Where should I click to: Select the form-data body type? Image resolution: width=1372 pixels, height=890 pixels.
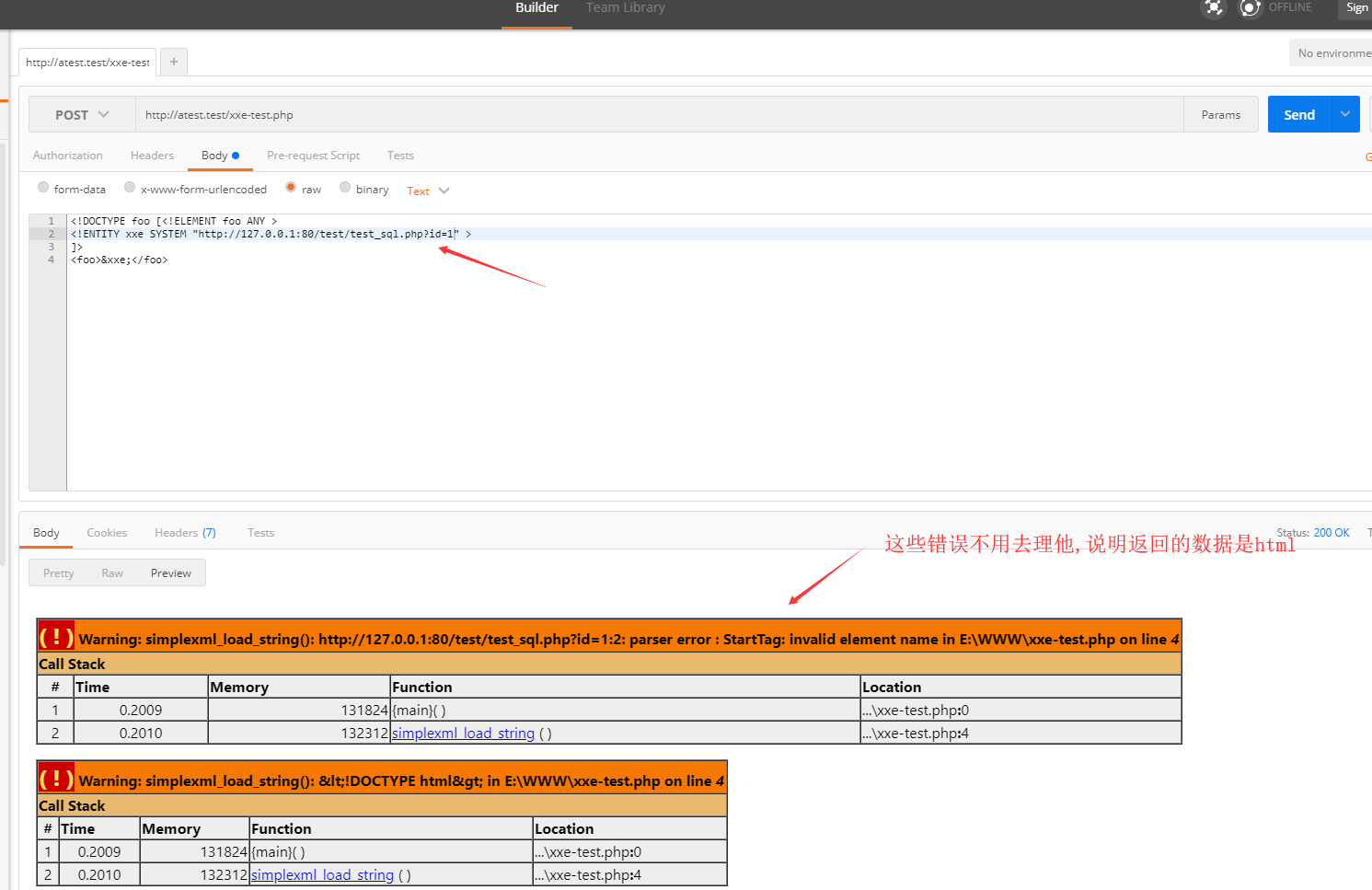click(x=43, y=188)
